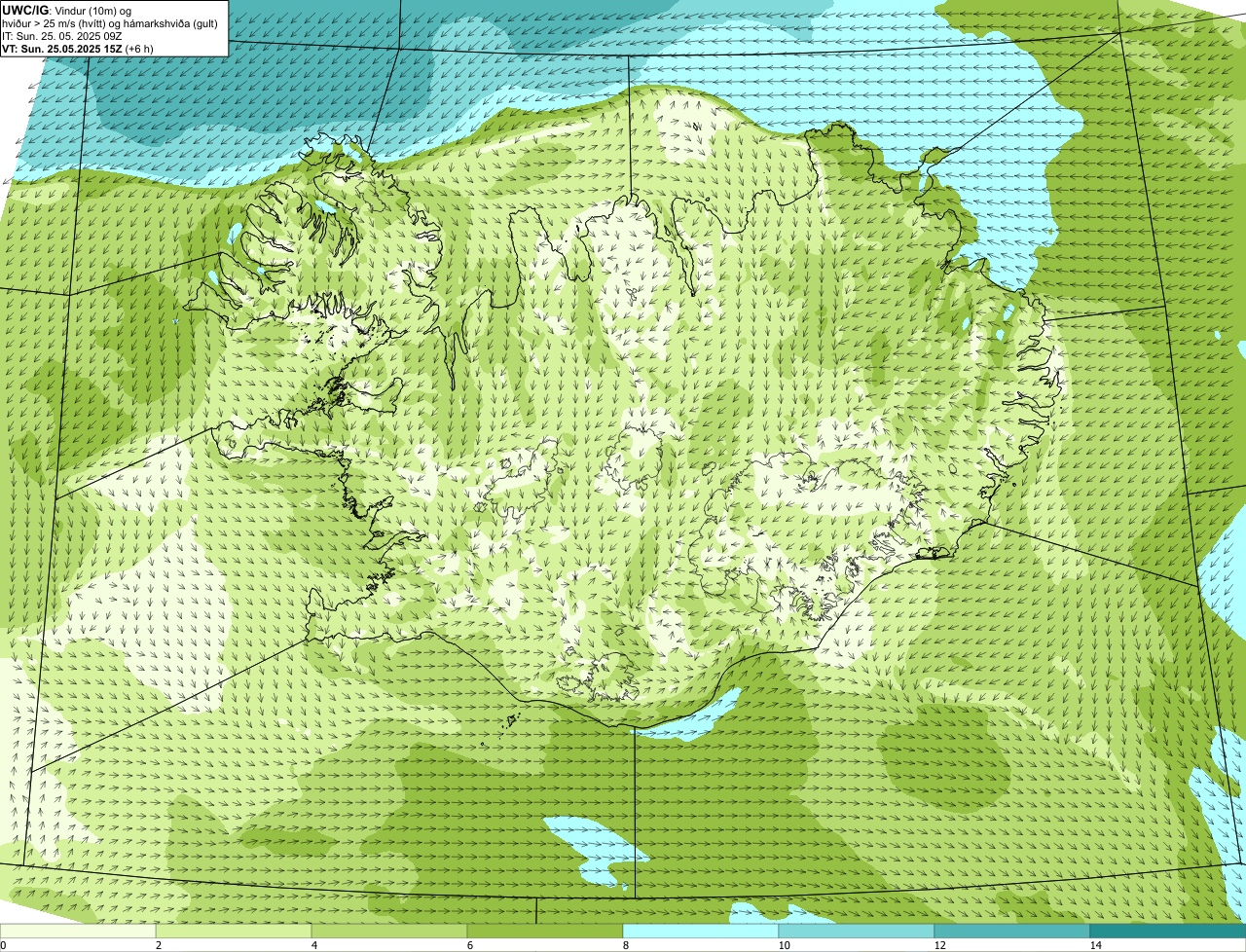Select the 4–6 m/s legend color swatch

(x=389, y=931)
